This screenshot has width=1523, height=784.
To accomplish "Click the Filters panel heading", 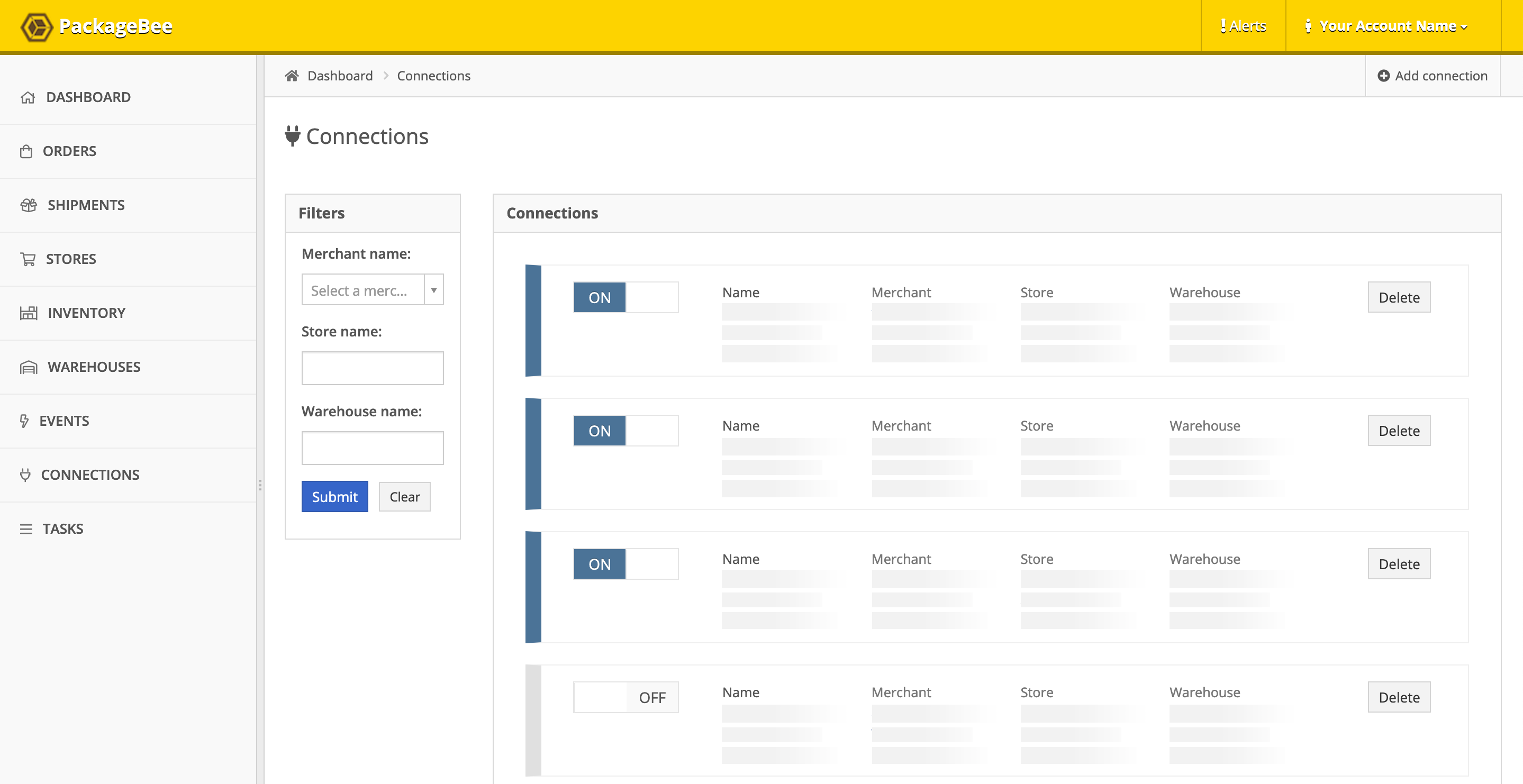I will (x=321, y=213).
